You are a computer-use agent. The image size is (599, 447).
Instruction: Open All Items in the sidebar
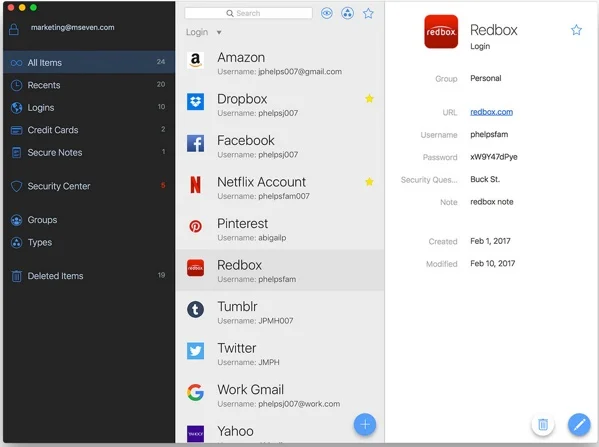[89, 62]
